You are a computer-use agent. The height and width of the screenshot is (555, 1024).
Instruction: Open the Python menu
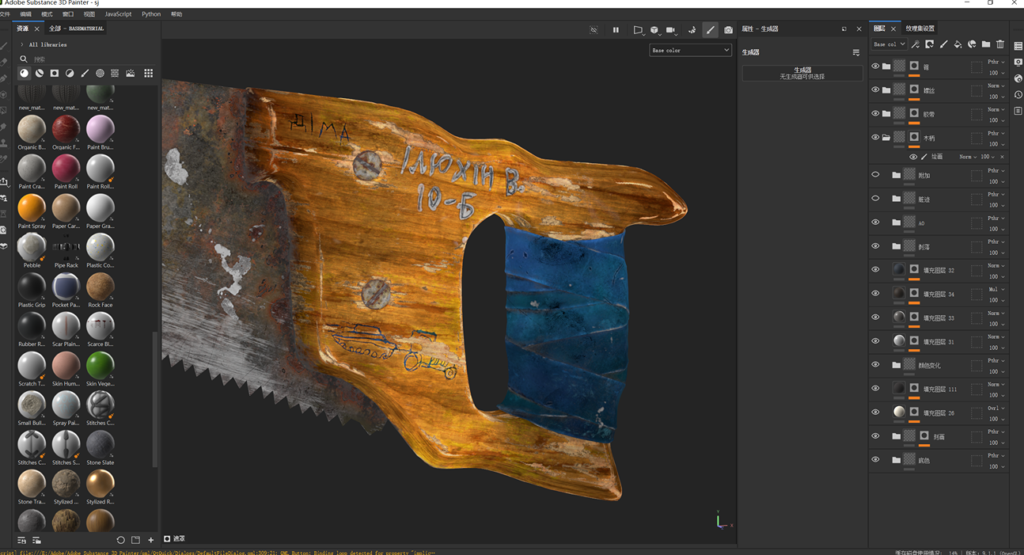tap(151, 14)
